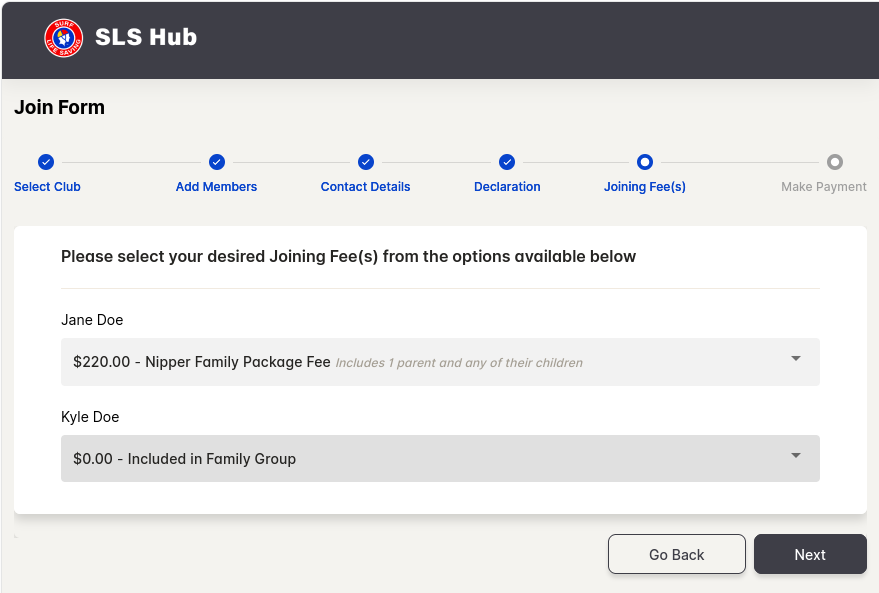Click the Contact Details step checkmark icon

tap(366, 162)
